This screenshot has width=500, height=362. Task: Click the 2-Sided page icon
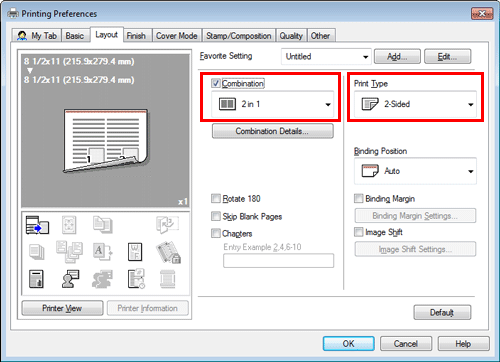click(x=370, y=104)
